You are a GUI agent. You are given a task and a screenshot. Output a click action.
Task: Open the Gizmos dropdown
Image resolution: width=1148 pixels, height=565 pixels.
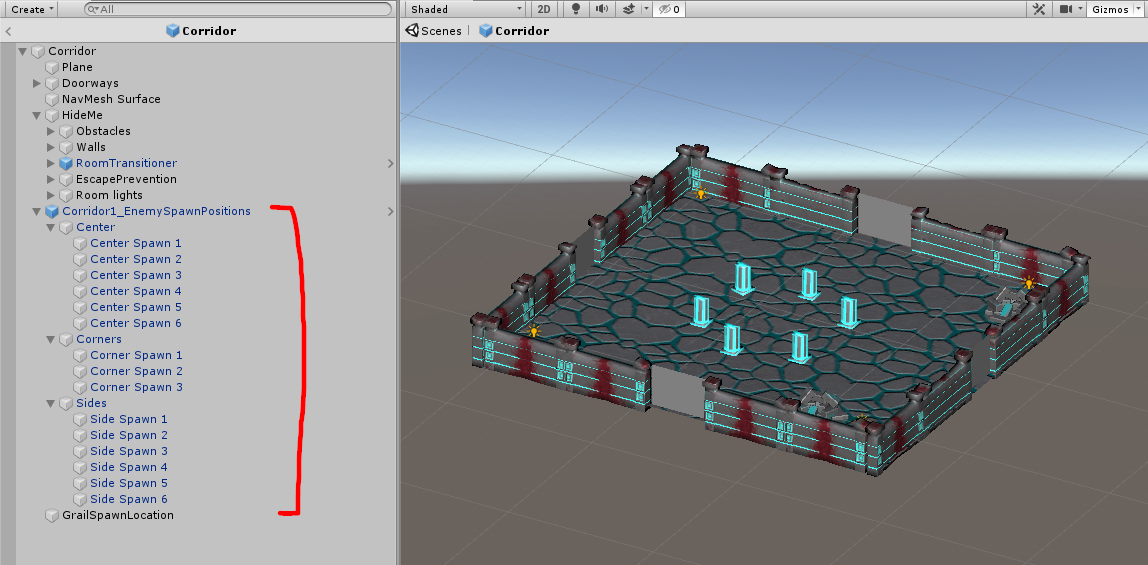(1114, 9)
